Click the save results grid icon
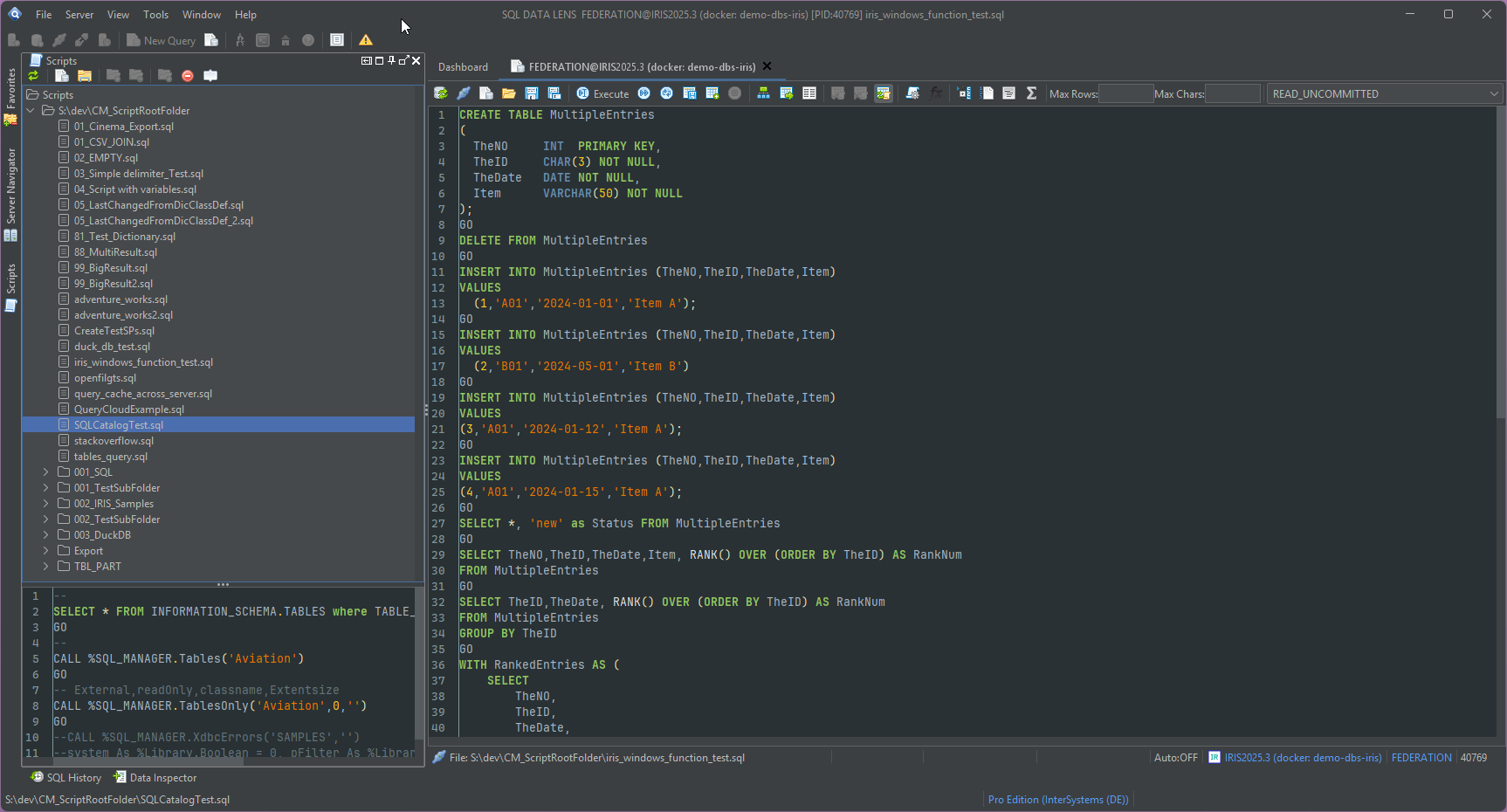The height and width of the screenshot is (812, 1507). pyautogui.click(x=690, y=93)
